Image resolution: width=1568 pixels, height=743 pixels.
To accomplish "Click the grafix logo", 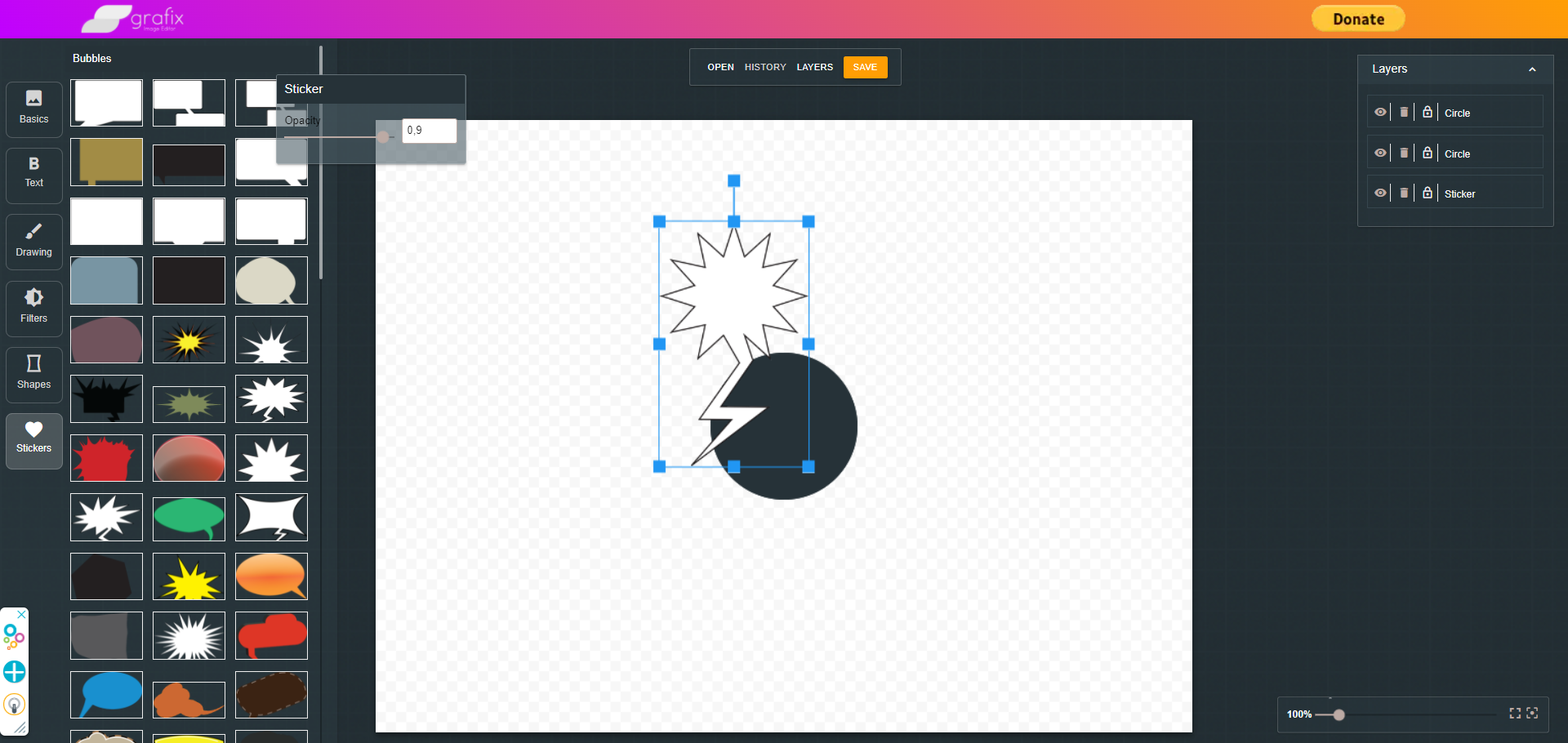I will (x=133, y=19).
